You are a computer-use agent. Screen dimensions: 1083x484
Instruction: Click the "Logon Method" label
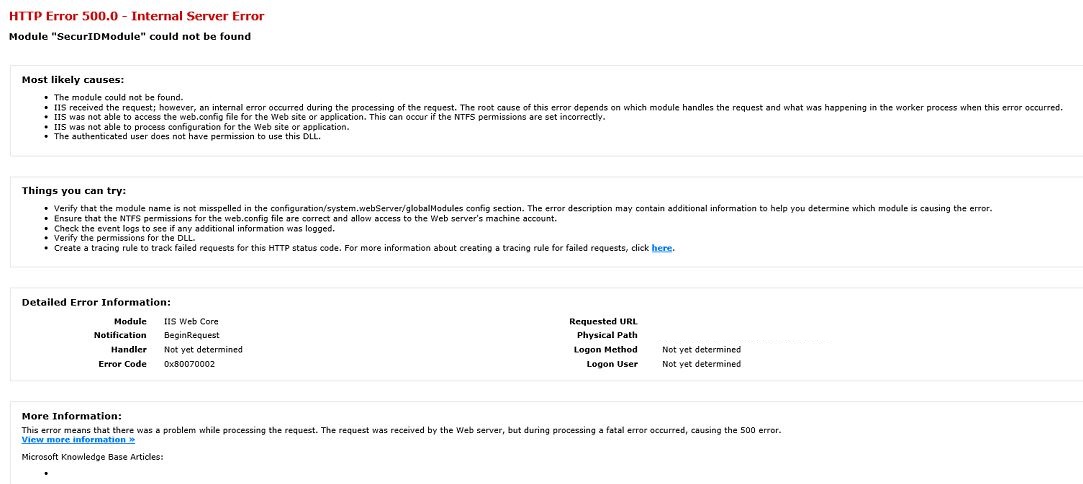click(x=605, y=350)
